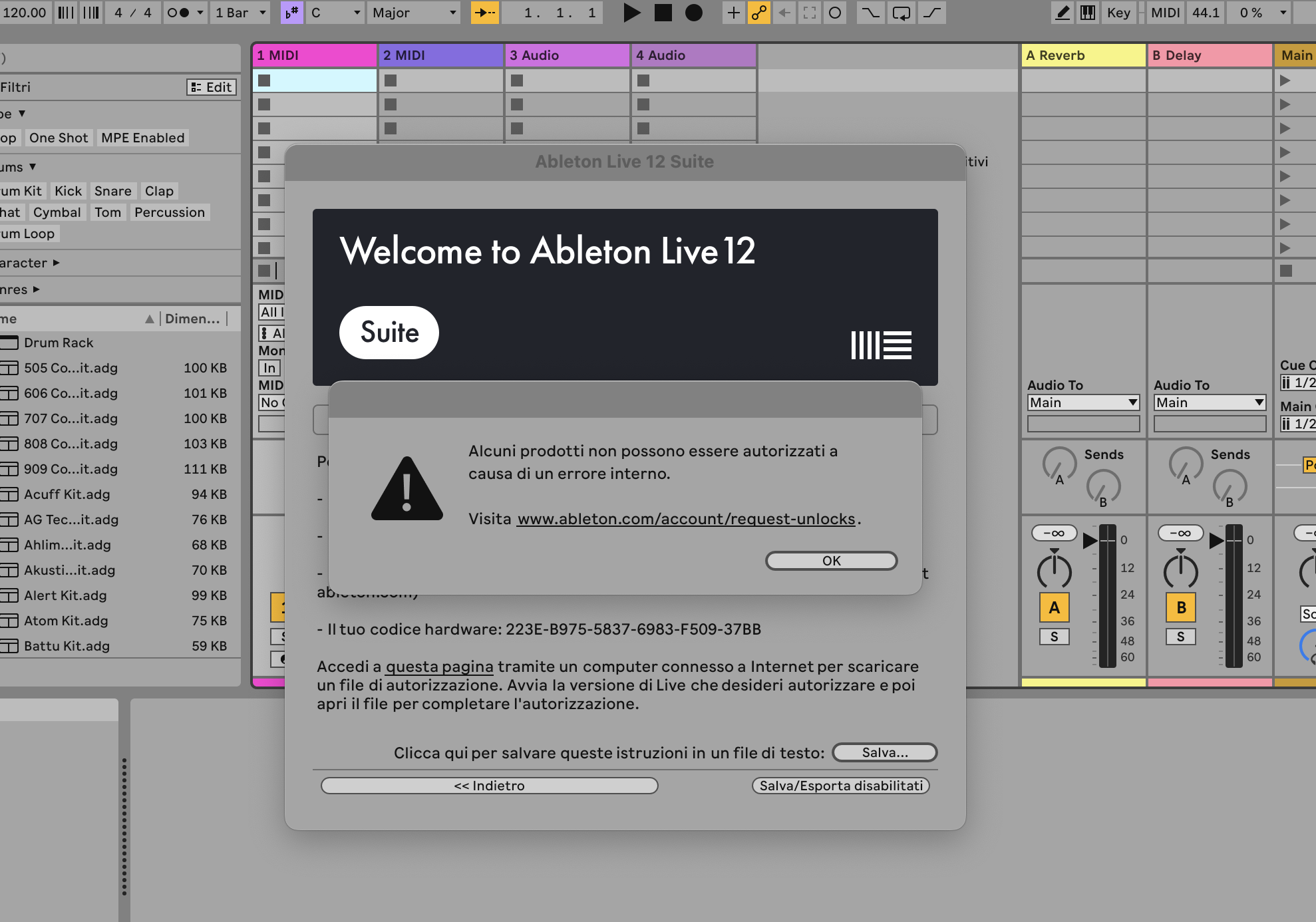Screen dimensions: 1316x922
Task: Open the ableton.com request-unlocks link
Action: tap(686, 519)
